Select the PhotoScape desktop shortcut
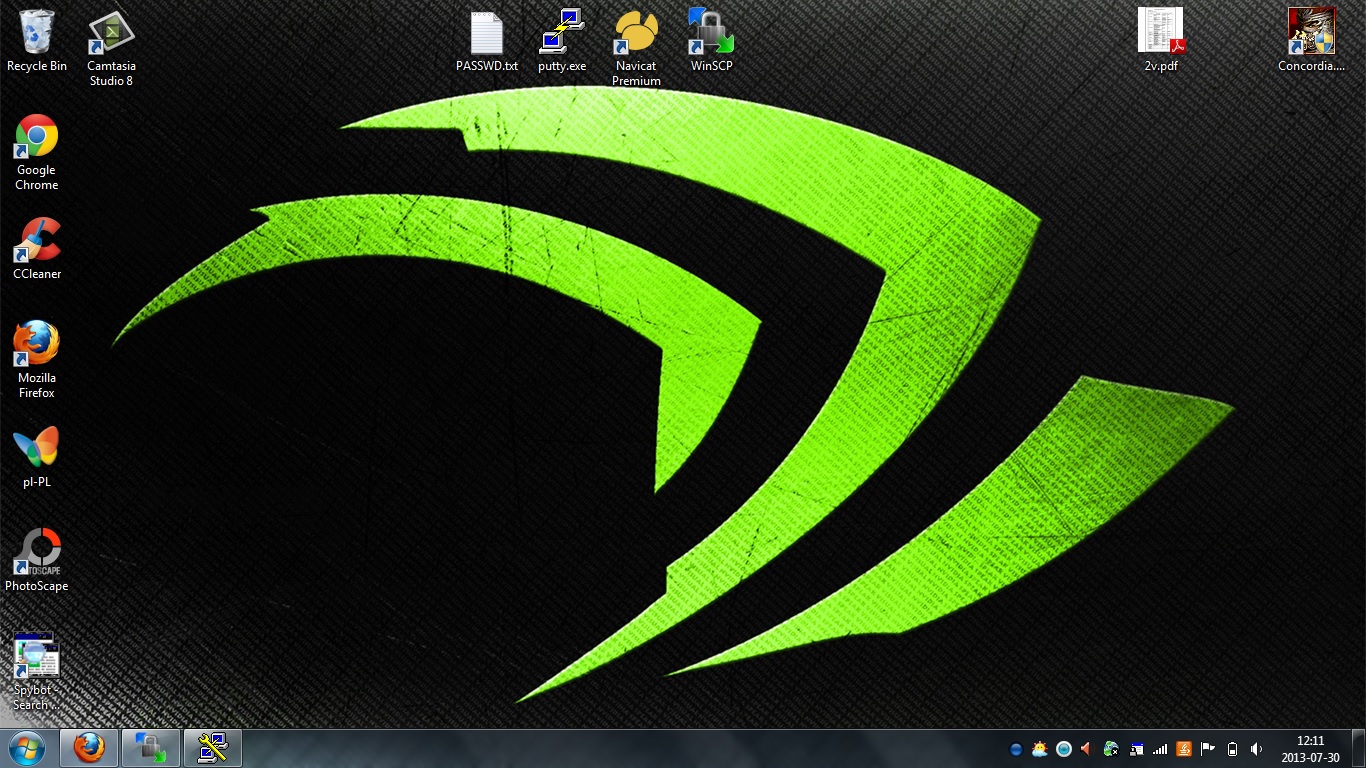The height and width of the screenshot is (768, 1366). [37, 561]
